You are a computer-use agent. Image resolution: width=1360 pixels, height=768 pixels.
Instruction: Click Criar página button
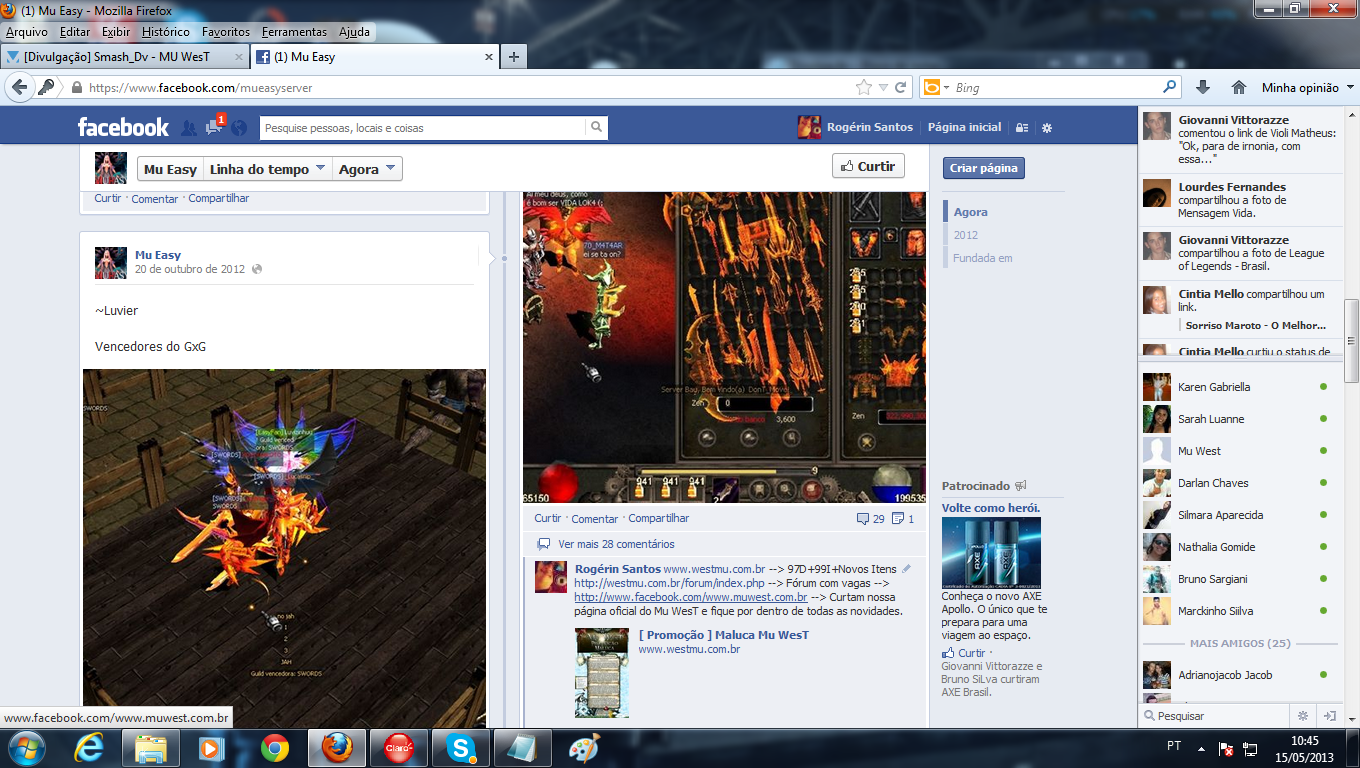(x=984, y=168)
